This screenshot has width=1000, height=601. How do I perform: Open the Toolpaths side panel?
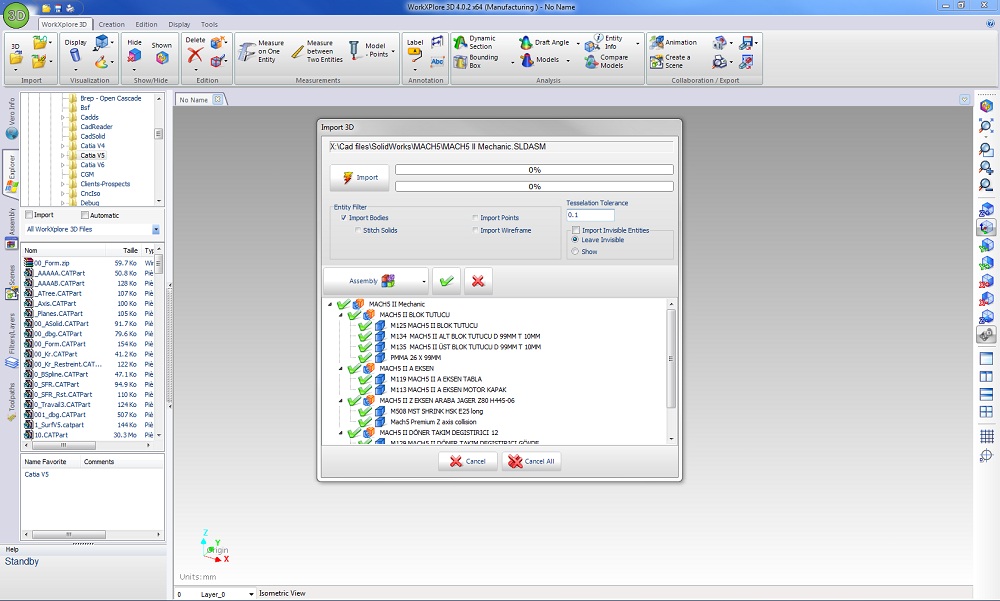(x=11, y=401)
